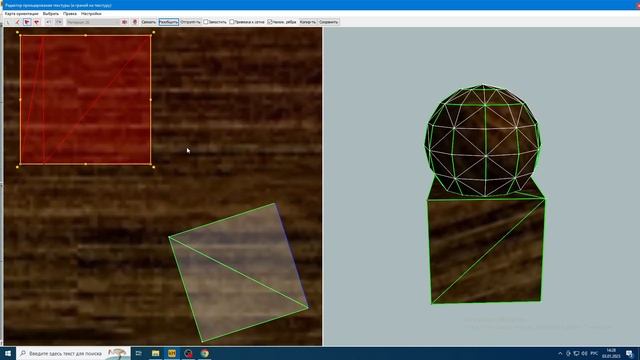Click the undo step toolbar icon
Screen dimensions: 640x360
49,22
